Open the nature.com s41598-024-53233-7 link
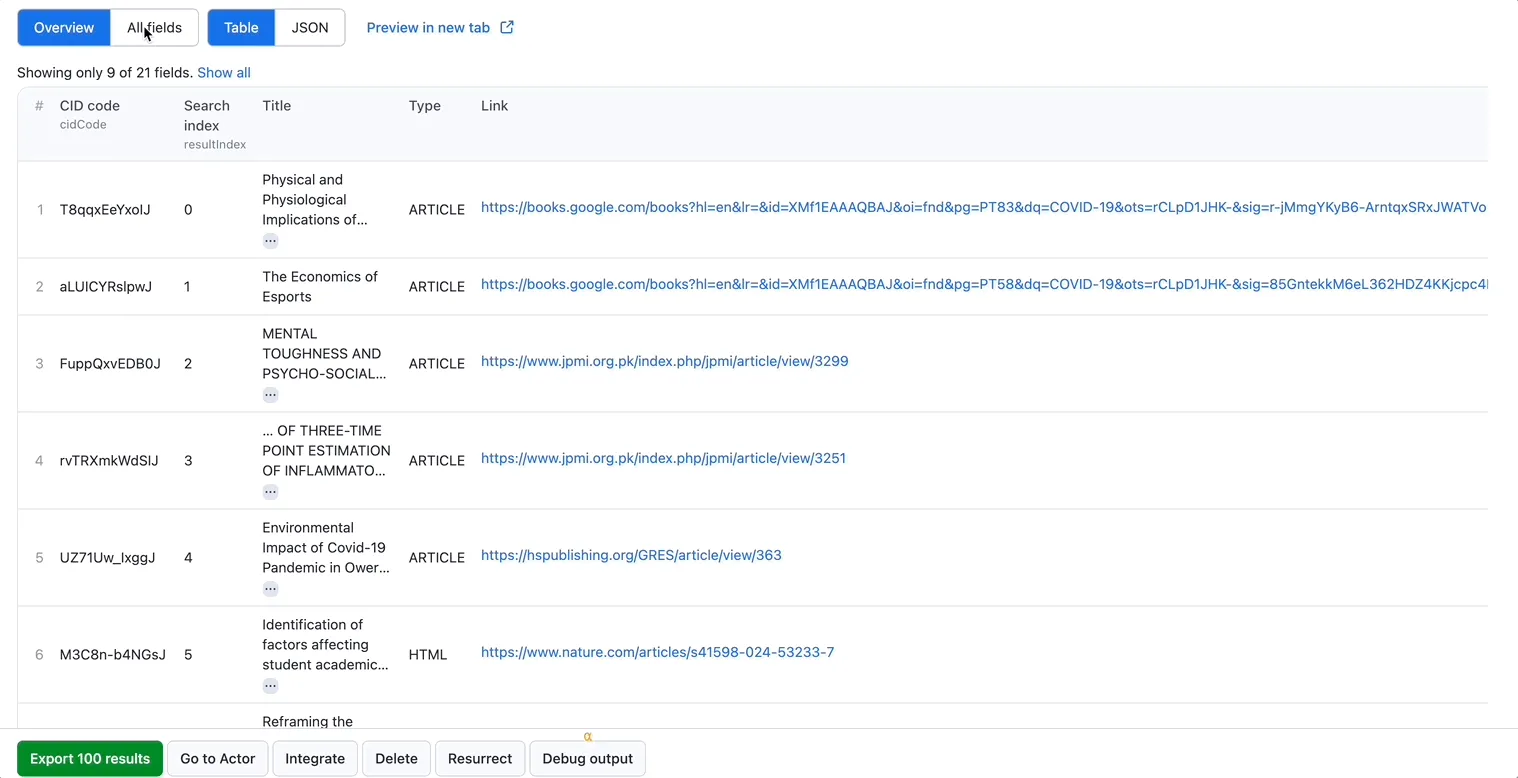This screenshot has height=778, width=1518. (x=657, y=652)
